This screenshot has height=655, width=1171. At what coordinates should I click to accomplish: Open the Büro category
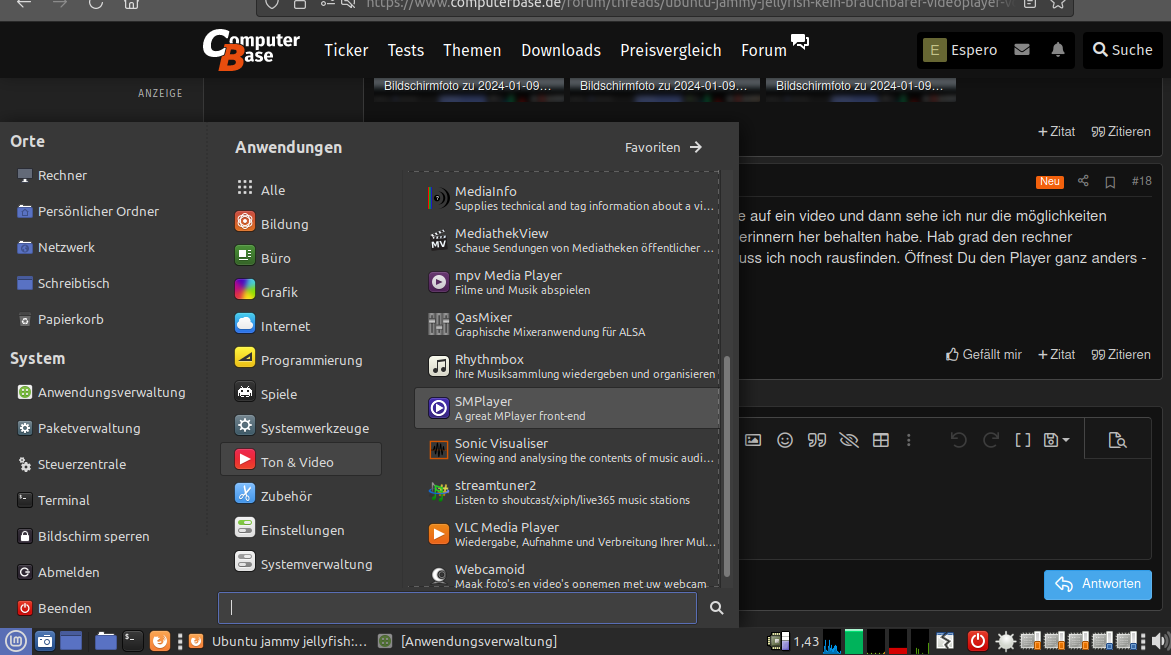301,258
